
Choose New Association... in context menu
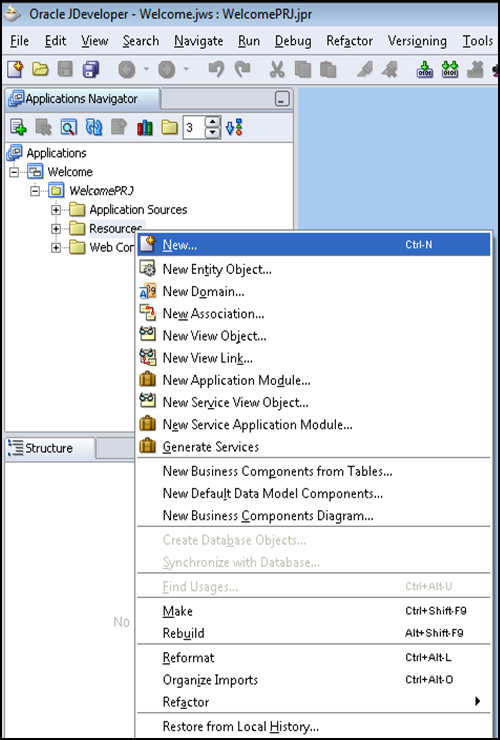(x=314, y=314)
